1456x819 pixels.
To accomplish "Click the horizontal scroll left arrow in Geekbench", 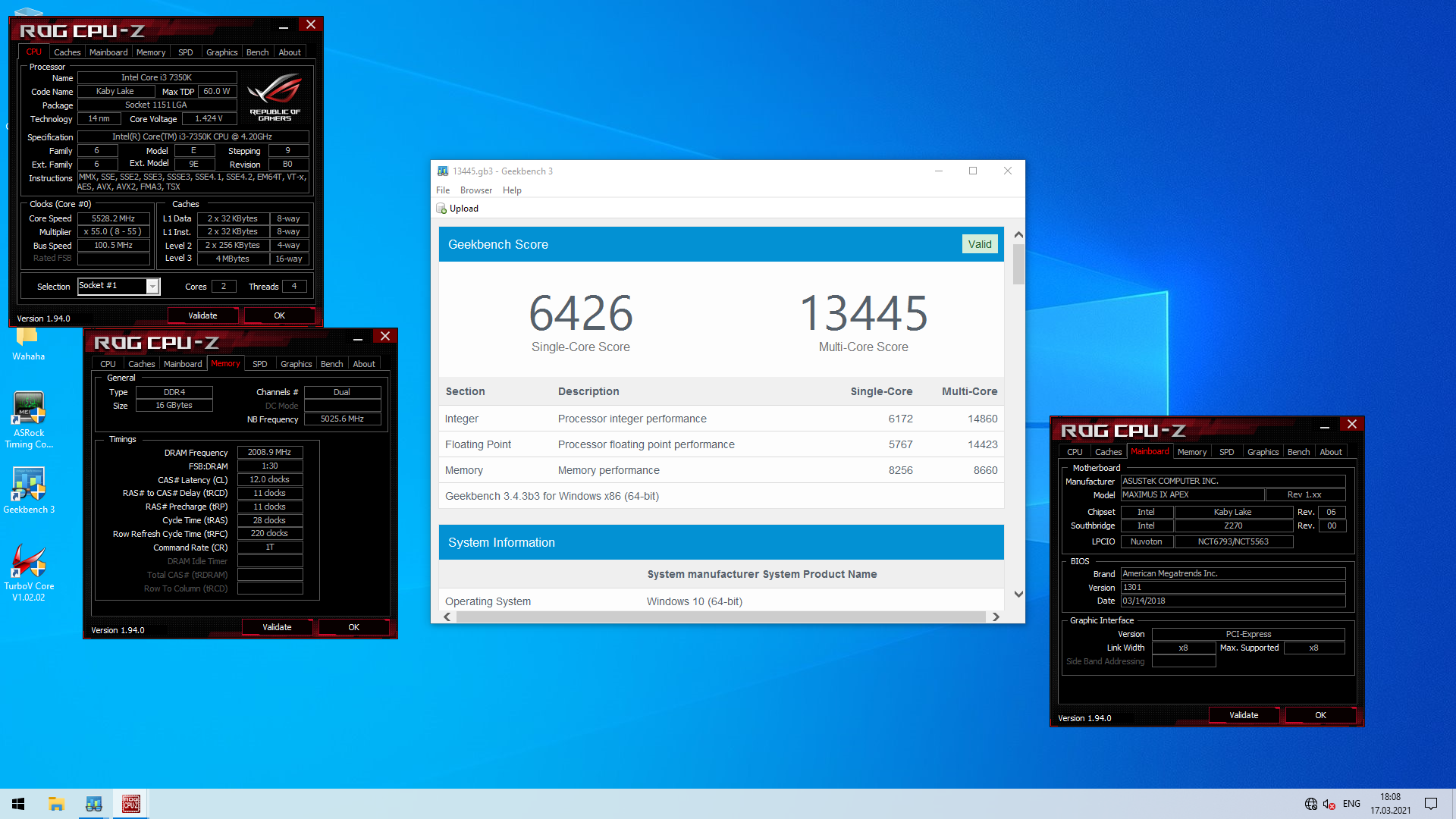I will [x=447, y=617].
